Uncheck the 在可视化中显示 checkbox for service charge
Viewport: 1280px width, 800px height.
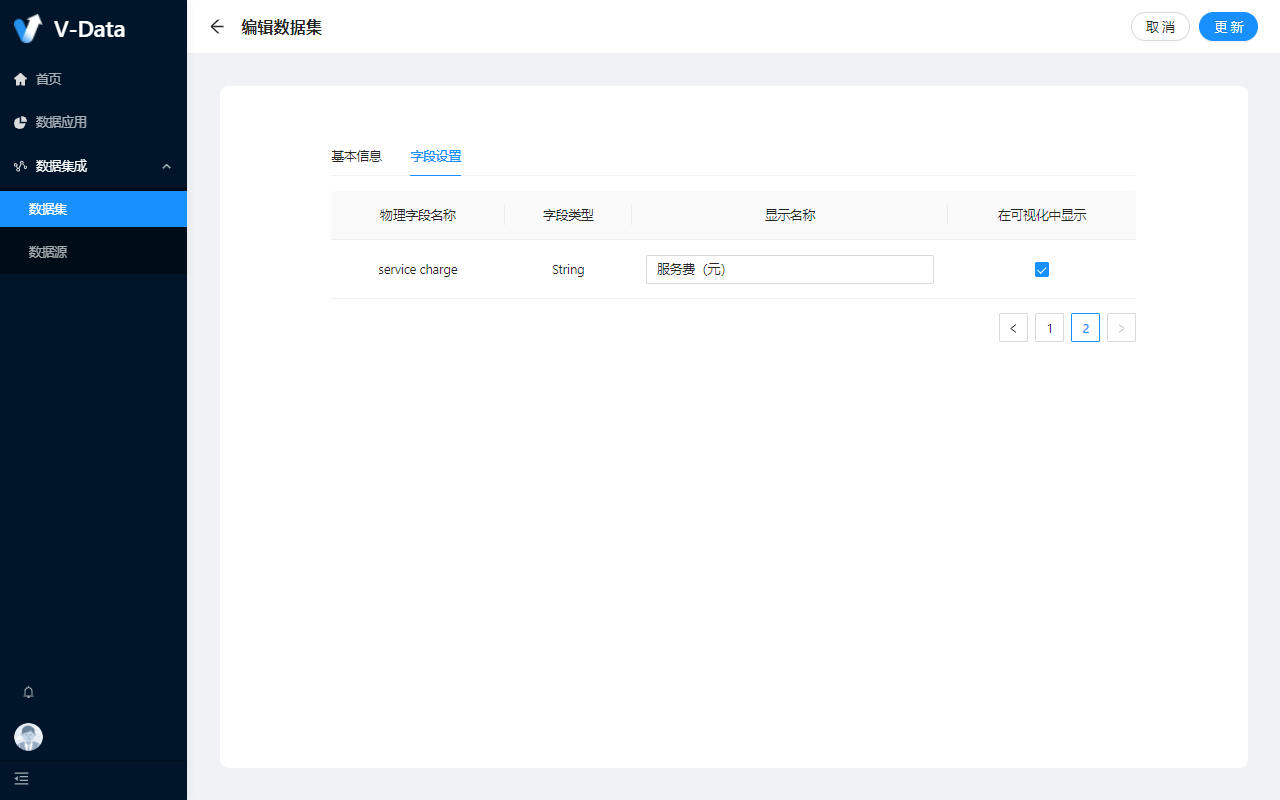click(1041, 269)
